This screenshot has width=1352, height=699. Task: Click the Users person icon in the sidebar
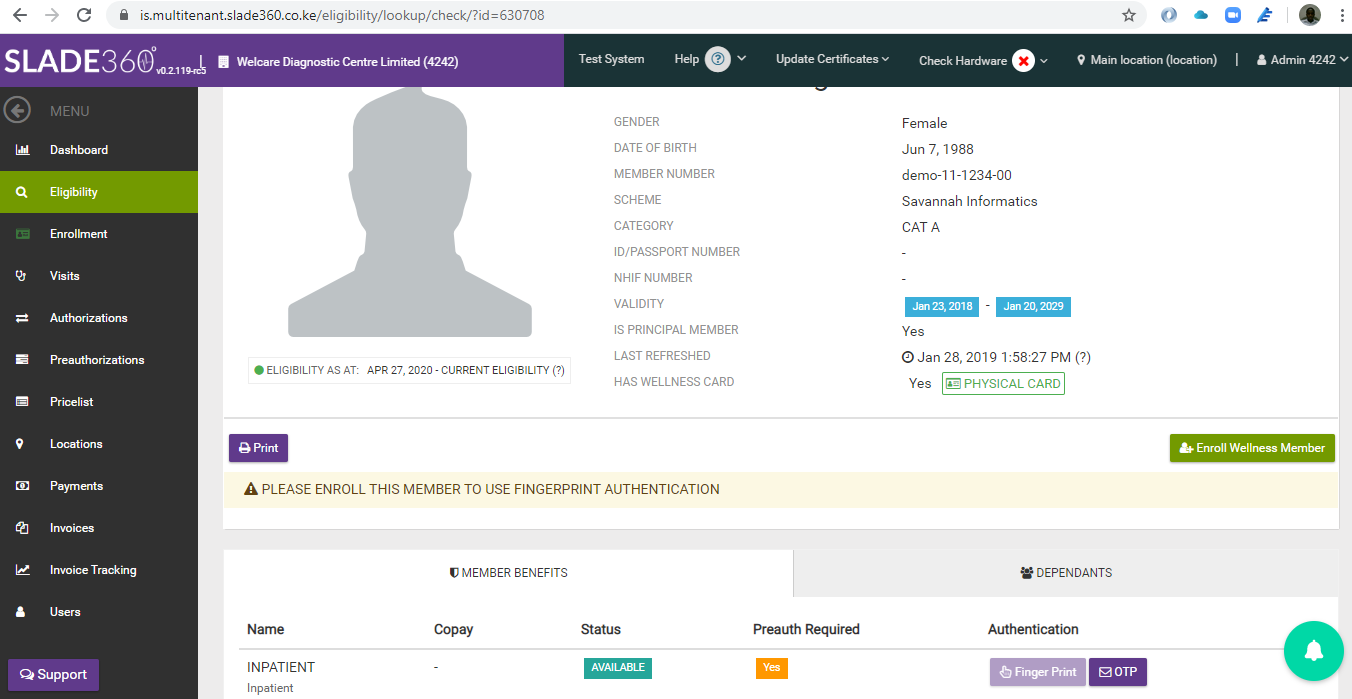(x=20, y=612)
